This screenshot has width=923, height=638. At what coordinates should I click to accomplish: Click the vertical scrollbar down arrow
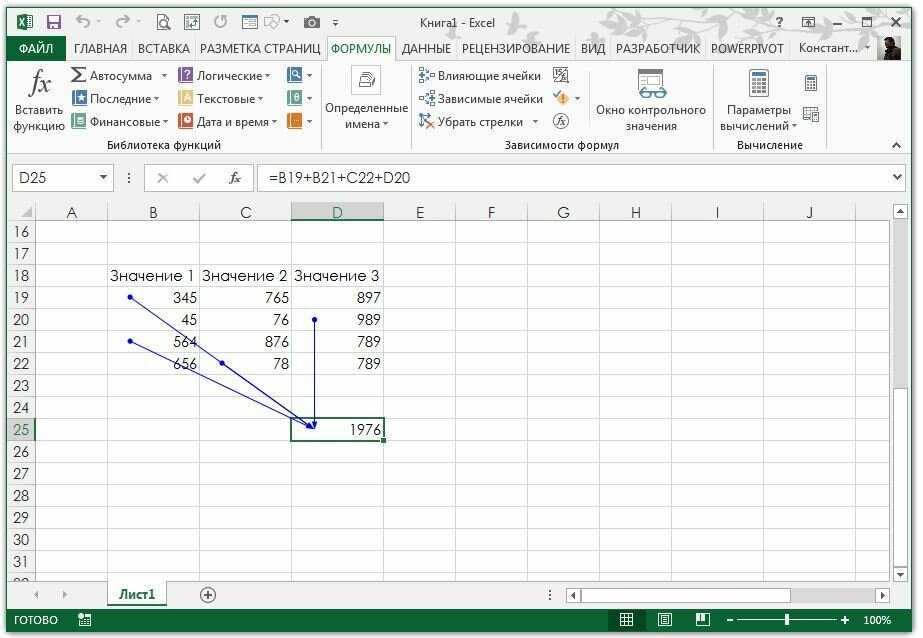(899, 574)
